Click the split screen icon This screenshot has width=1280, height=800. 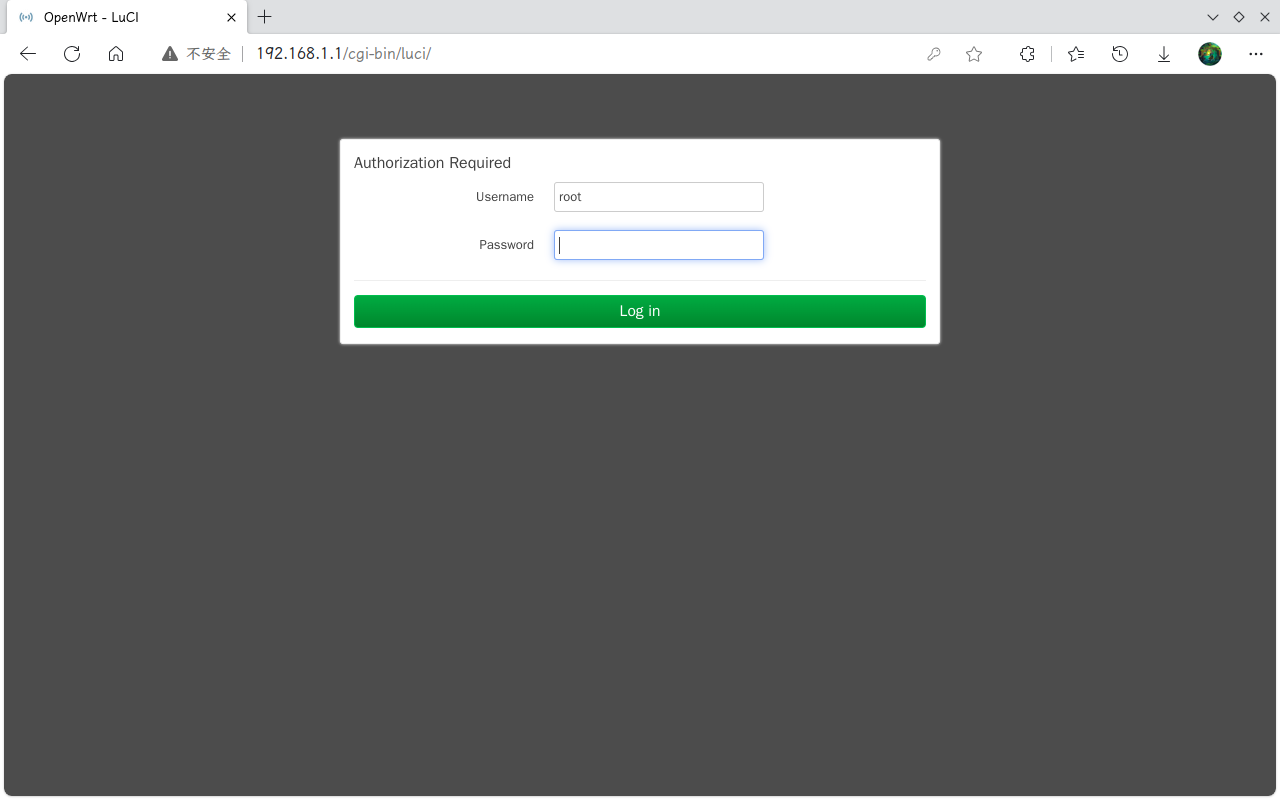click(x=1238, y=17)
